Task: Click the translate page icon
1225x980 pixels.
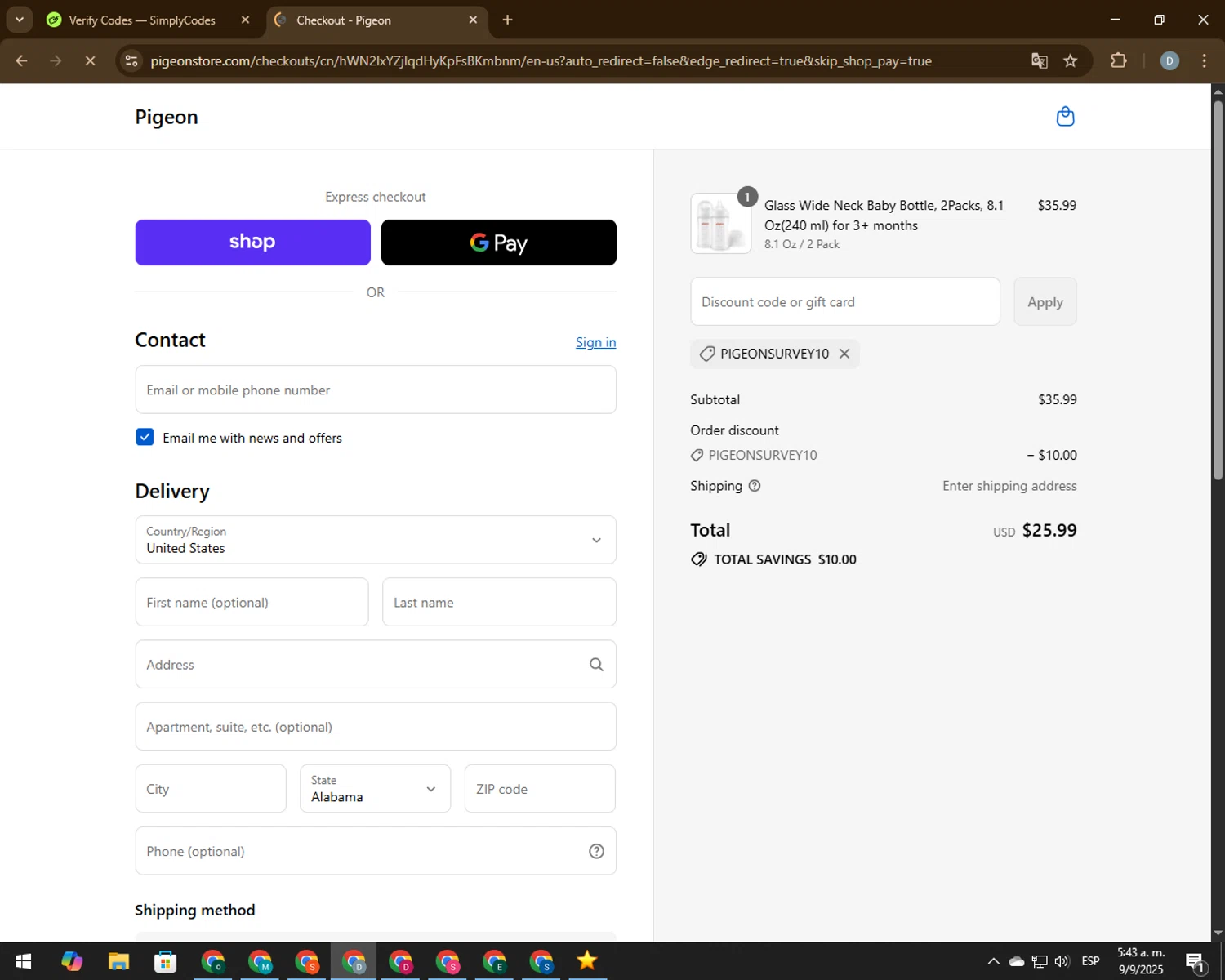Action: [x=1039, y=61]
